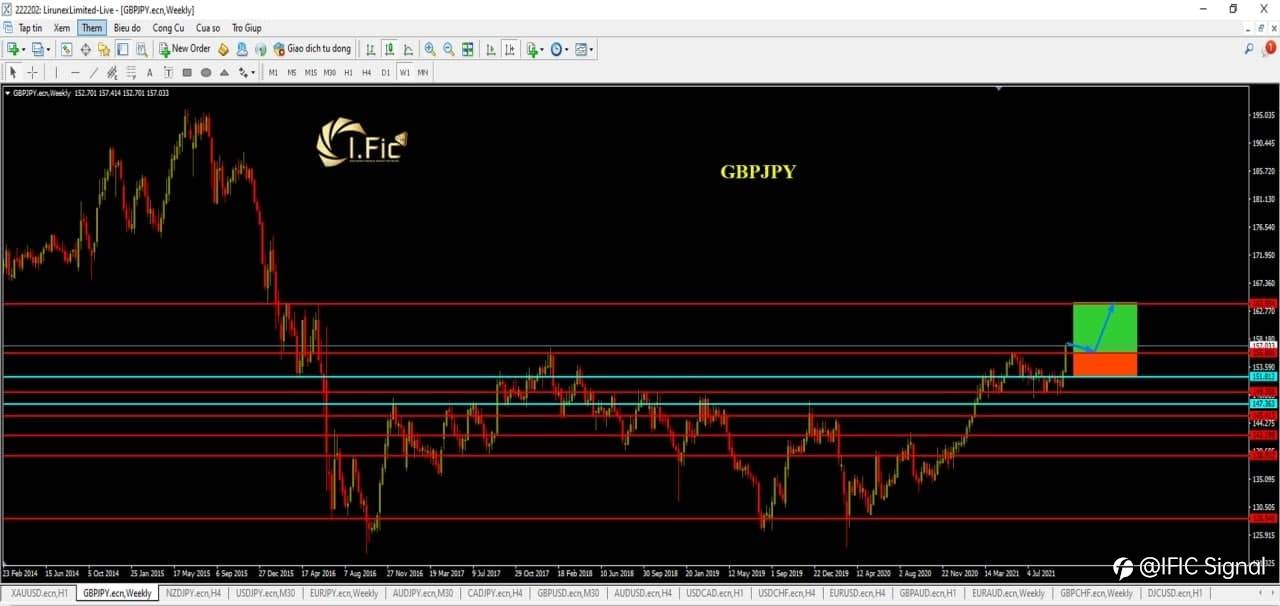
Task: Switch to the DJCUSD.ecn,H1 chart tab
Action: (x=1175, y=593)
